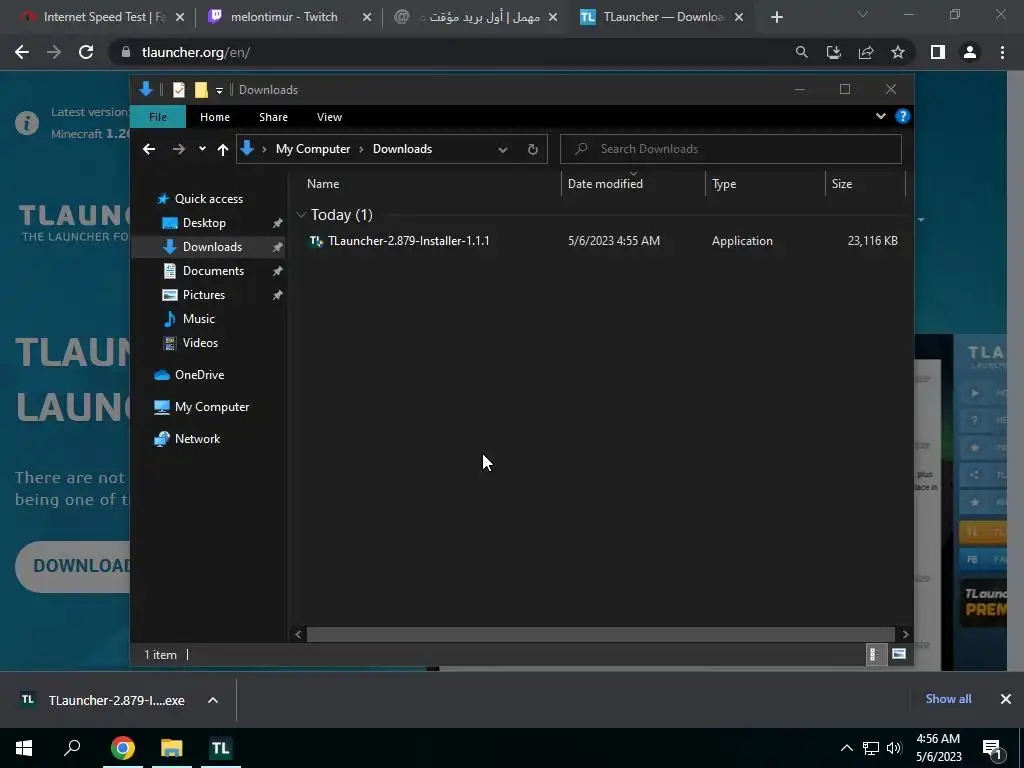Bookmark this page with star icon
The image size is (1024, 768).
898,52
